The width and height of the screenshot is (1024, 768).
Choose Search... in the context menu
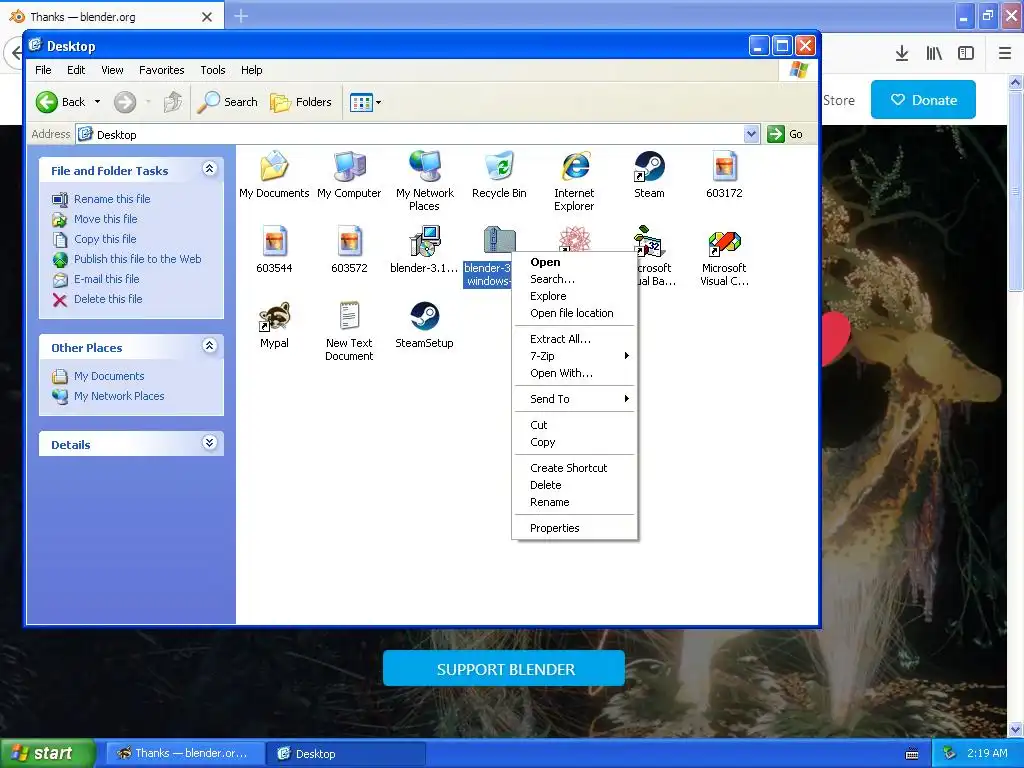574,279
